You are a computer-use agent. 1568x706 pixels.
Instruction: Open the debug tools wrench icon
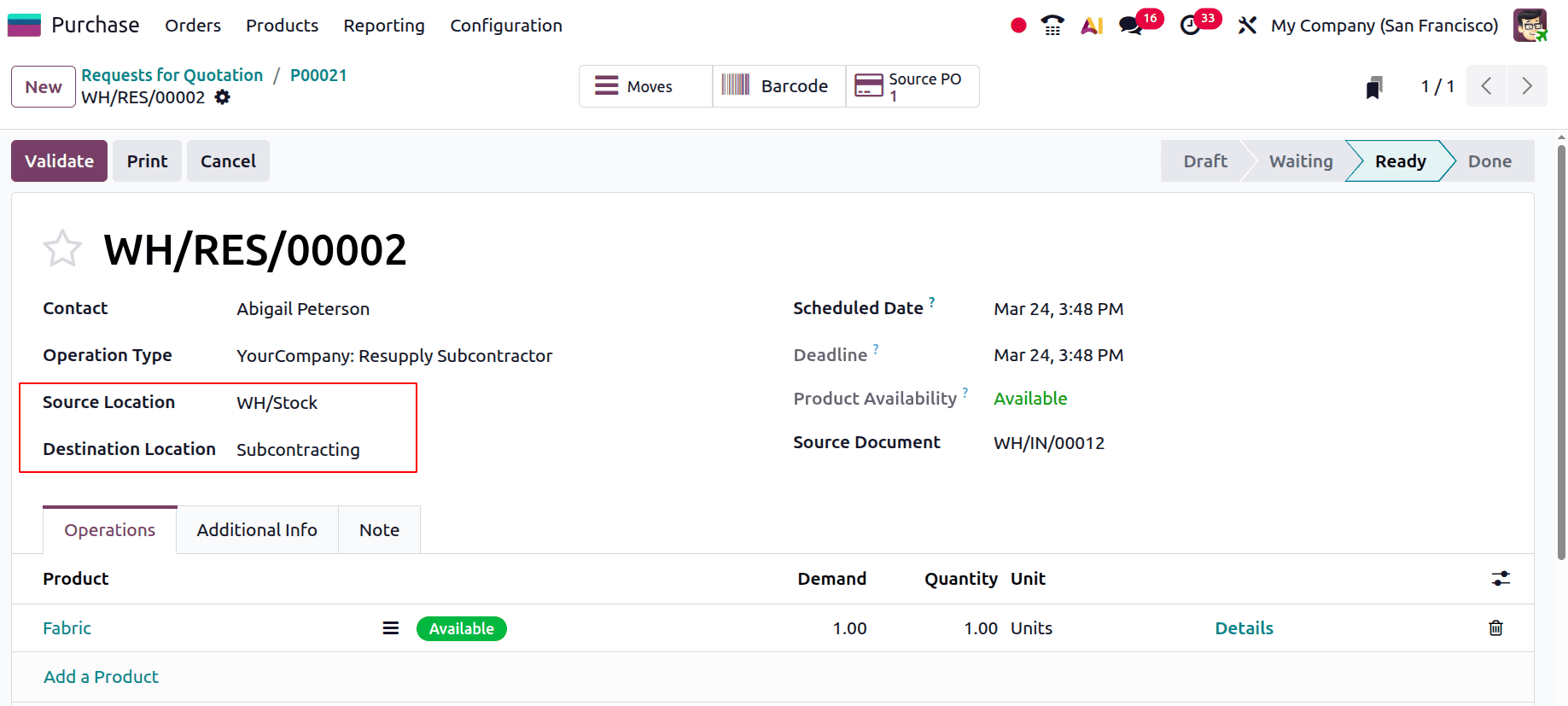tap(1247, 26)
